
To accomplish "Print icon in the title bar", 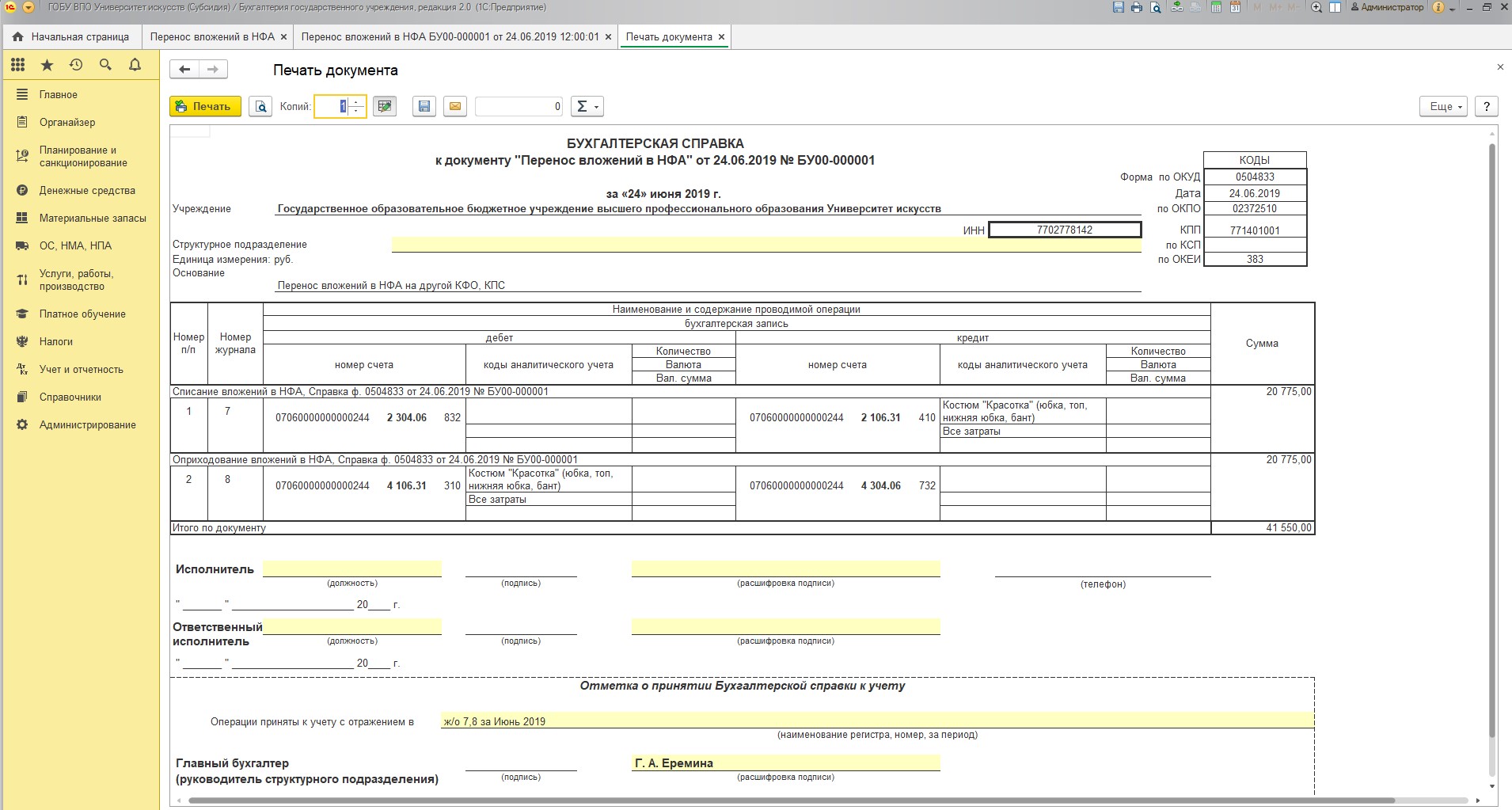I will [x=1137, y=7].
